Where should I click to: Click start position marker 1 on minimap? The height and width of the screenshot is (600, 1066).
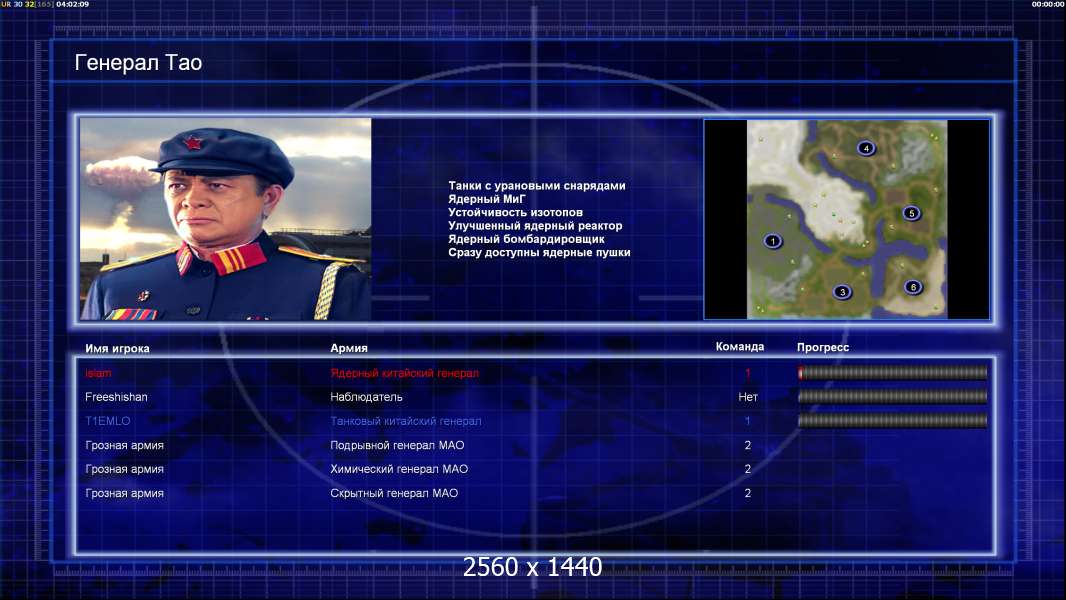[x=772, y=241]
